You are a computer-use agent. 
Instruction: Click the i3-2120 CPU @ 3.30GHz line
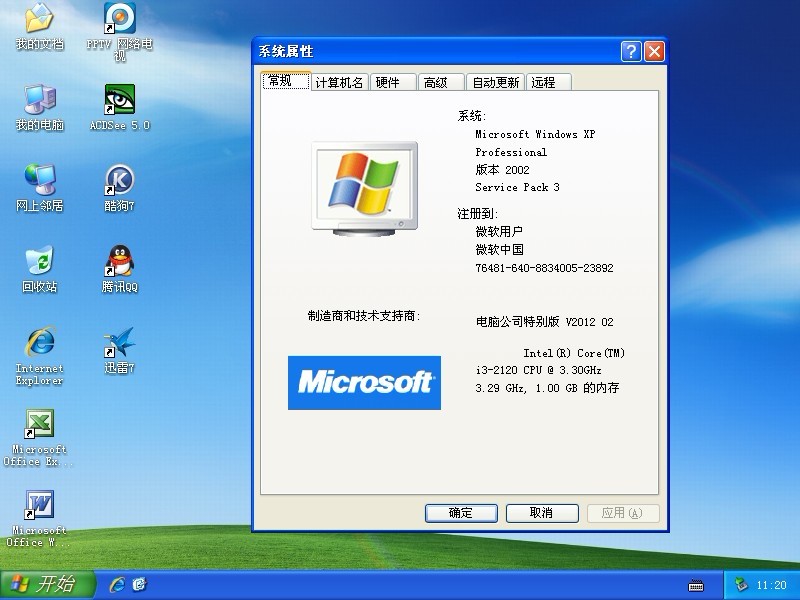[x=538, y=370]
